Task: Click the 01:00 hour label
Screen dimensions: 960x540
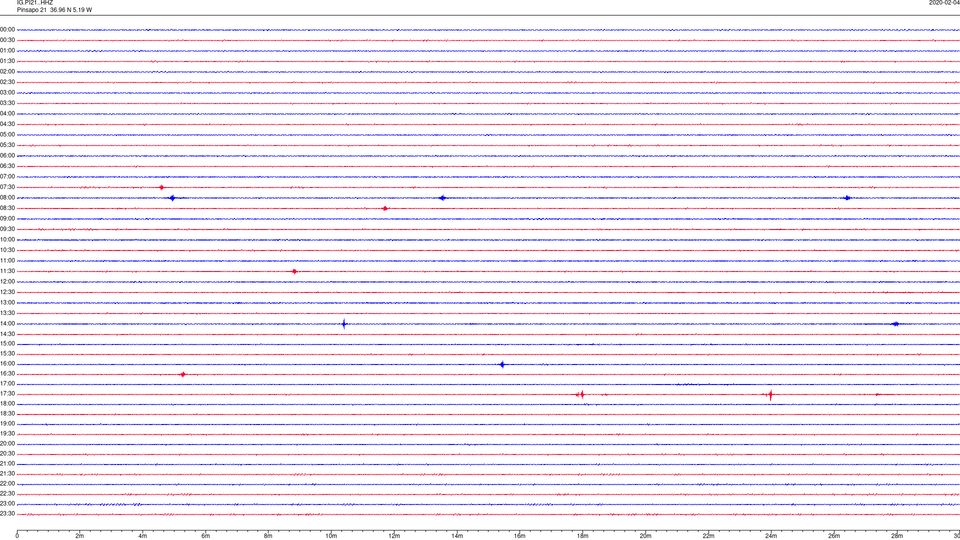Action: pos(7,50)
